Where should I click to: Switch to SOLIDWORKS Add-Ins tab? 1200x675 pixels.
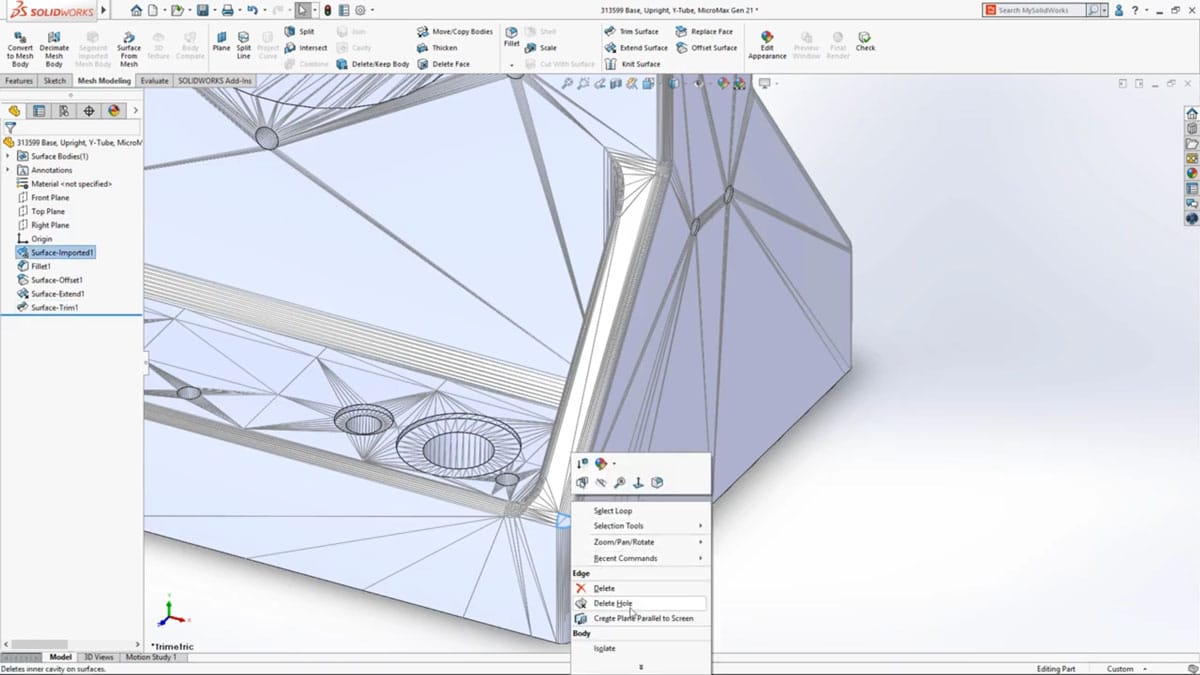tap(215, 81)
